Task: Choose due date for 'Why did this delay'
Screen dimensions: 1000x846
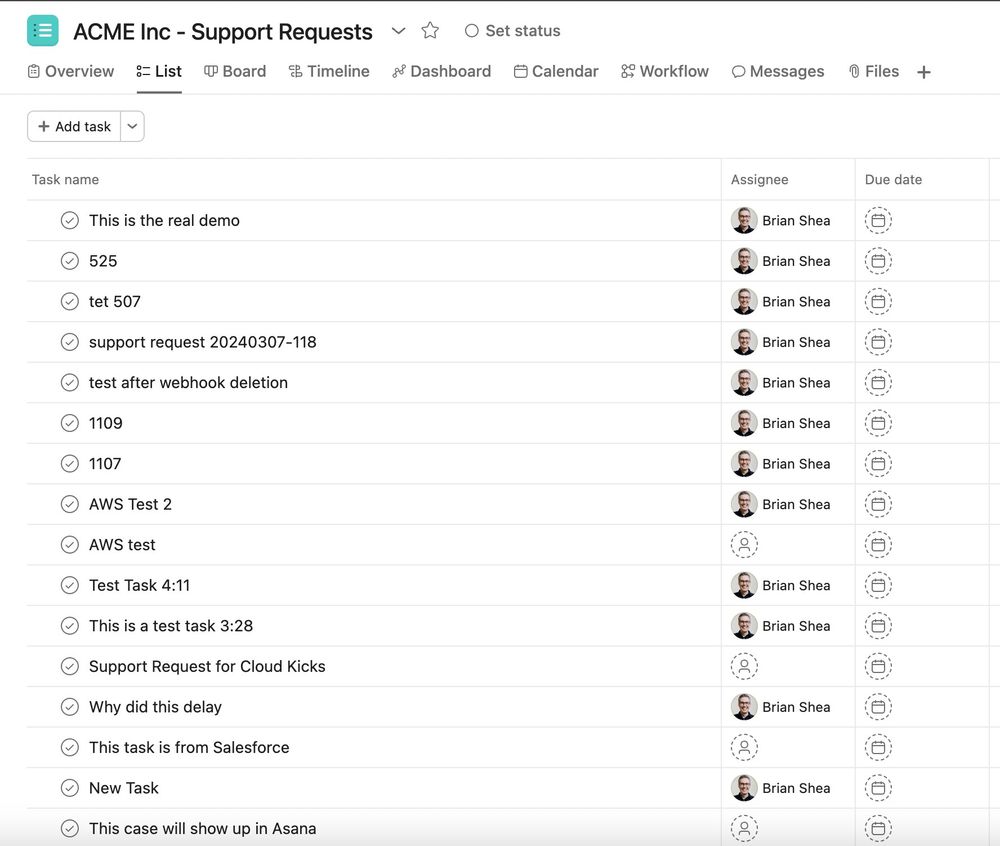Action: 878,707
